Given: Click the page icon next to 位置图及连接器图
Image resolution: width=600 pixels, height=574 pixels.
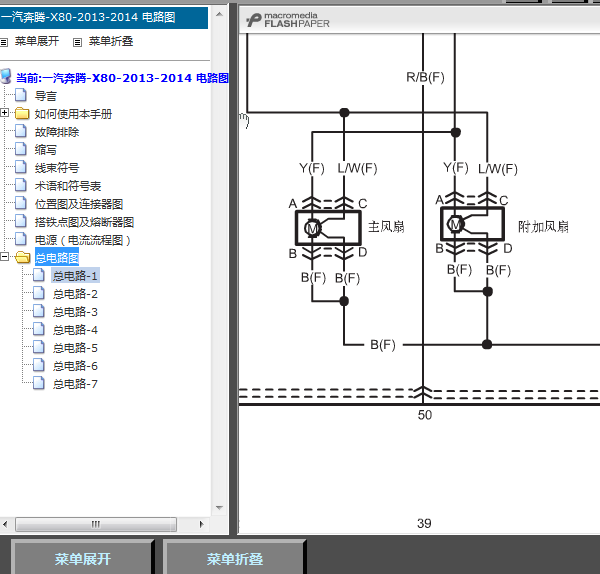Looking at the screenshot, I should coord(21,203).
